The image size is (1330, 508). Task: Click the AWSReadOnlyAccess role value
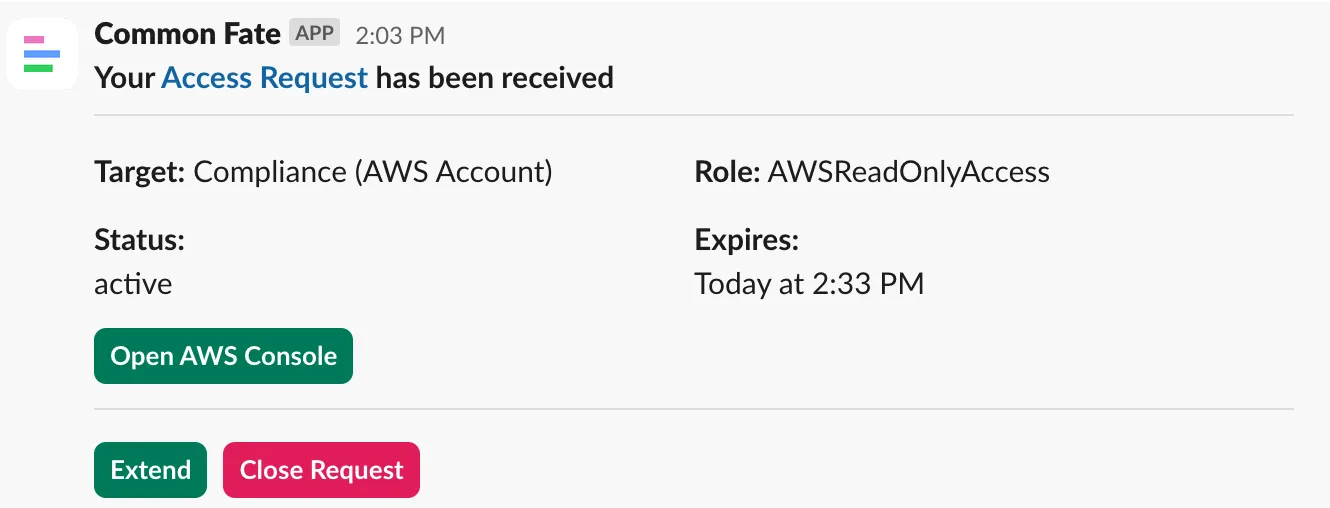(909, 172)
